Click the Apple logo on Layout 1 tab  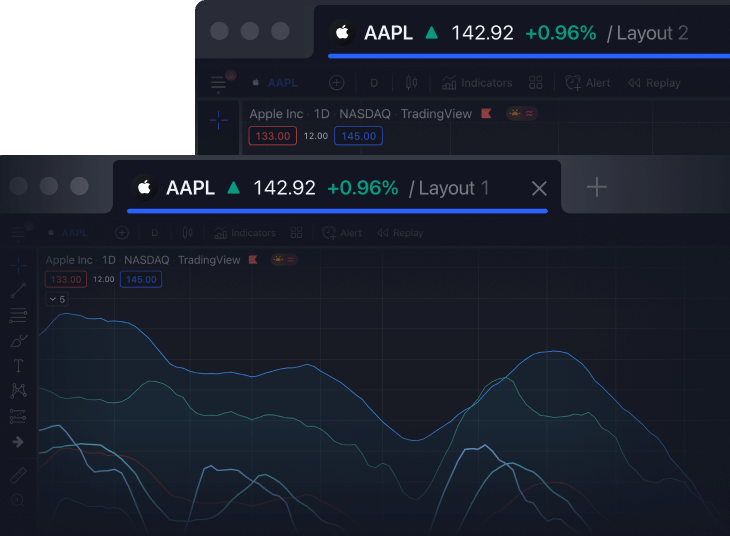(x=144, y=188)
